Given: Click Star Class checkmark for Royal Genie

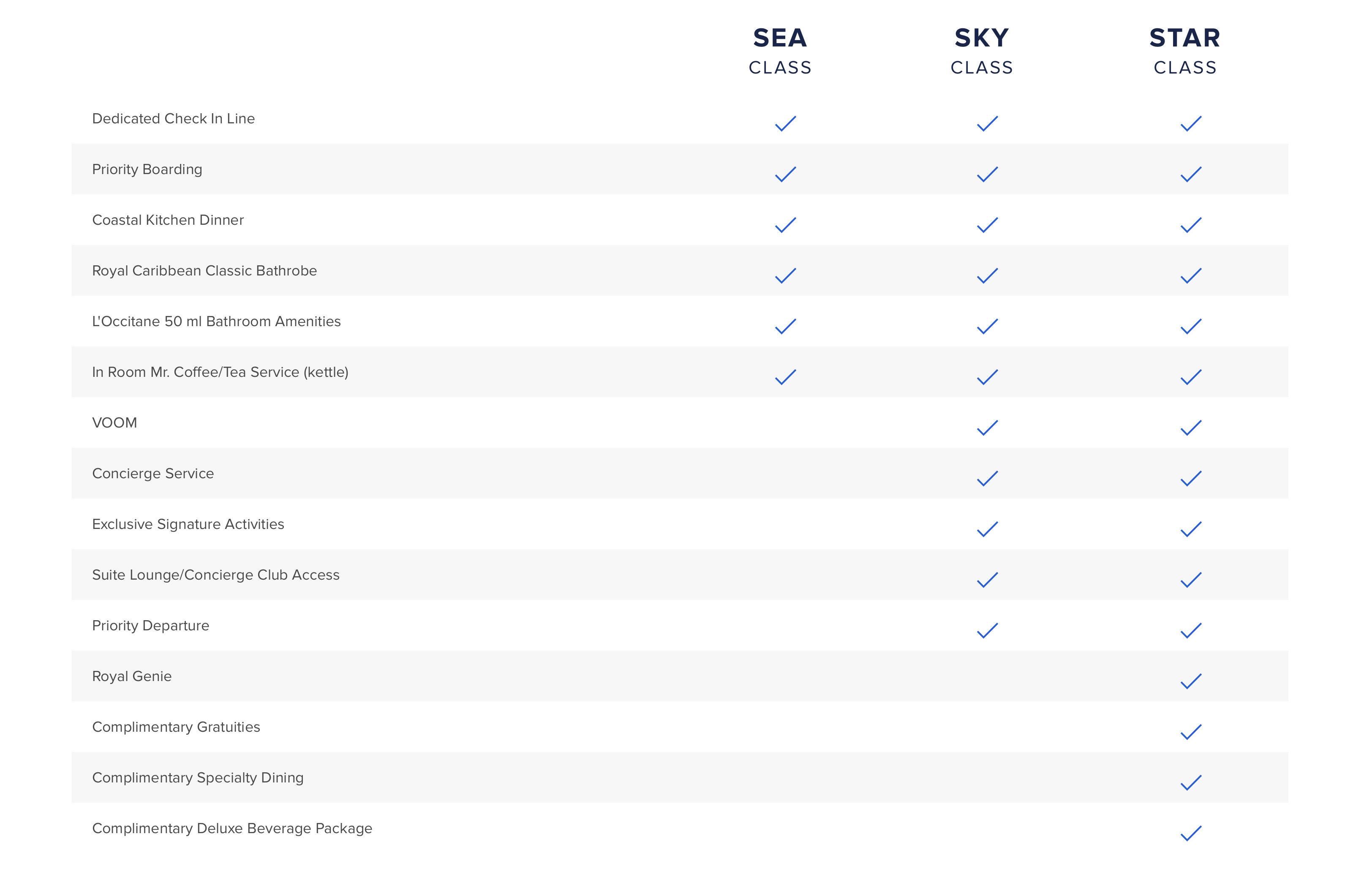Looking at the screenshot, I should [x=1191, y=681].
